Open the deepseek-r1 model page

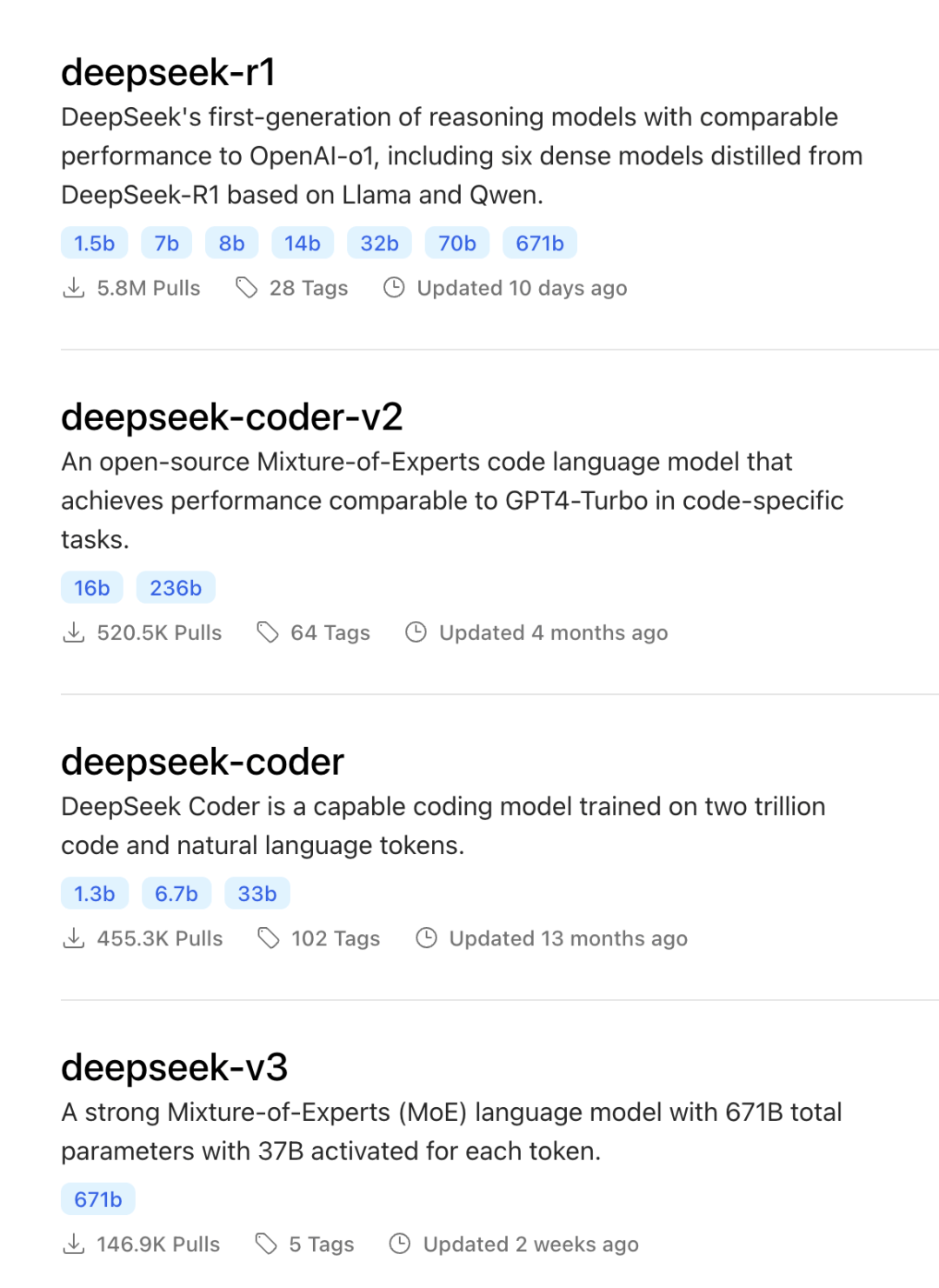169,72
